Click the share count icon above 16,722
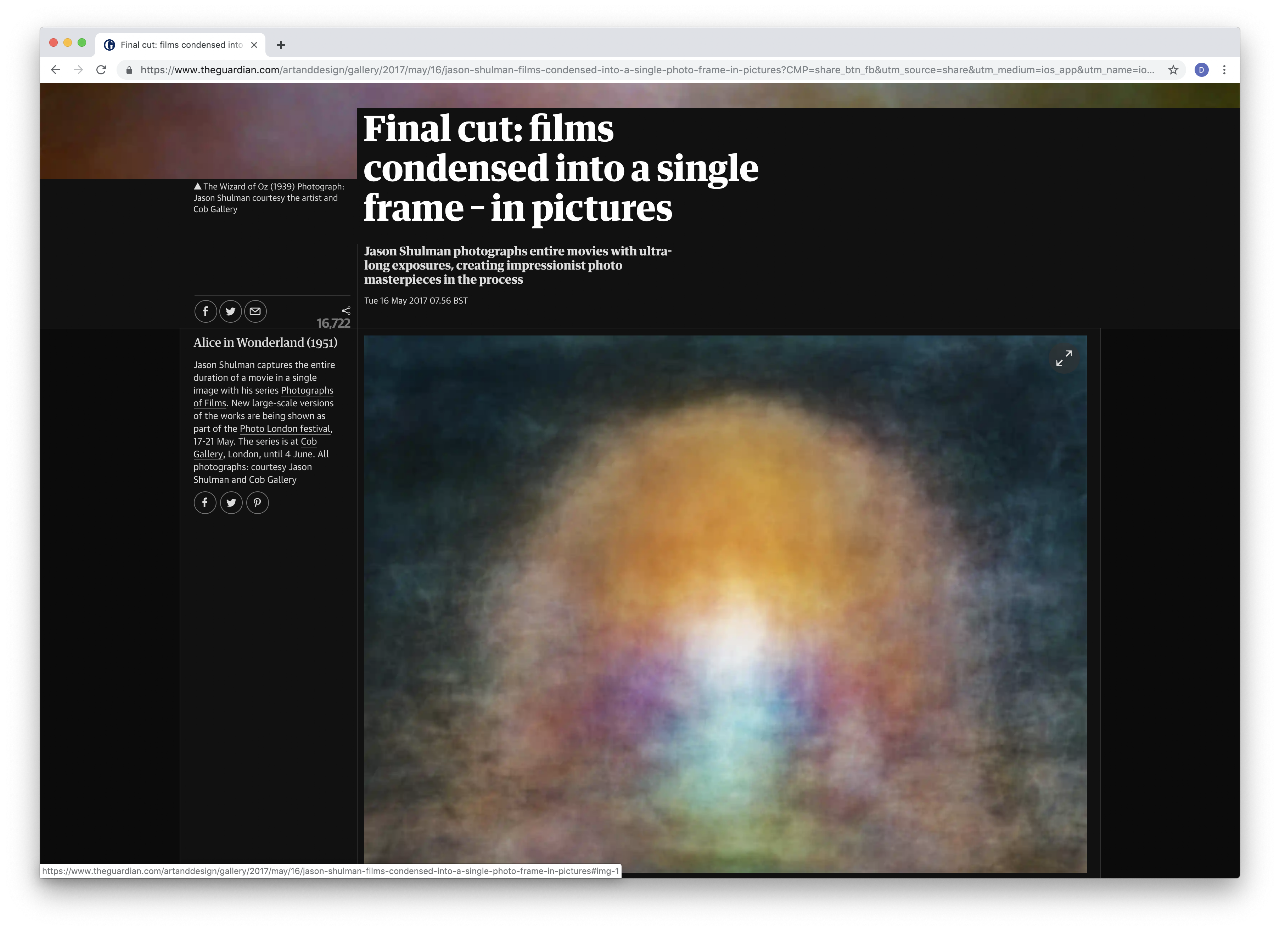This screenshot has height=931, width=1280. 346,310
